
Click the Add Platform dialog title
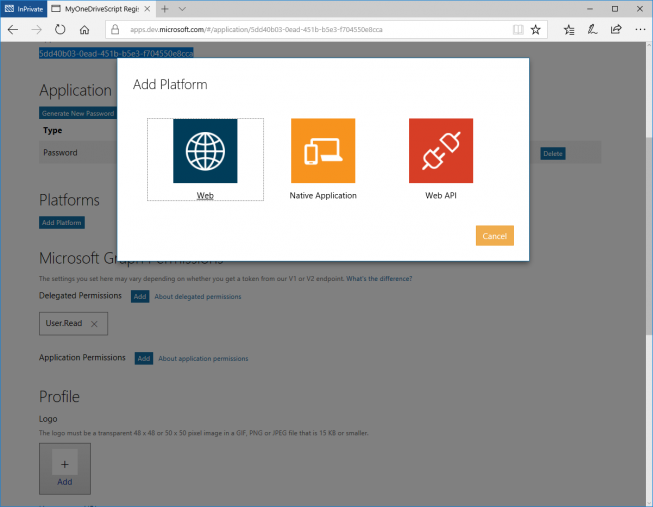coord(170,85)
